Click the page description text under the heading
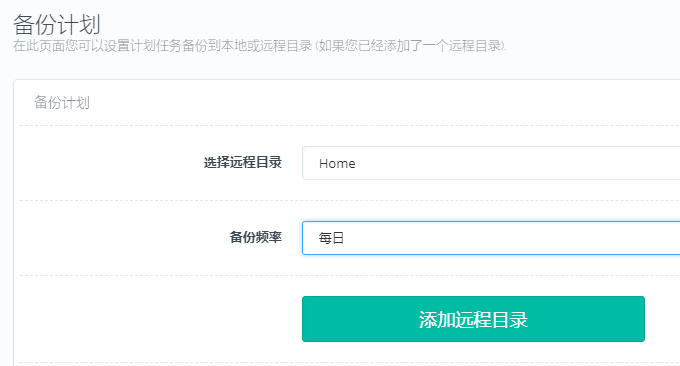Screen dimensions: 680x366 [259, 46]
